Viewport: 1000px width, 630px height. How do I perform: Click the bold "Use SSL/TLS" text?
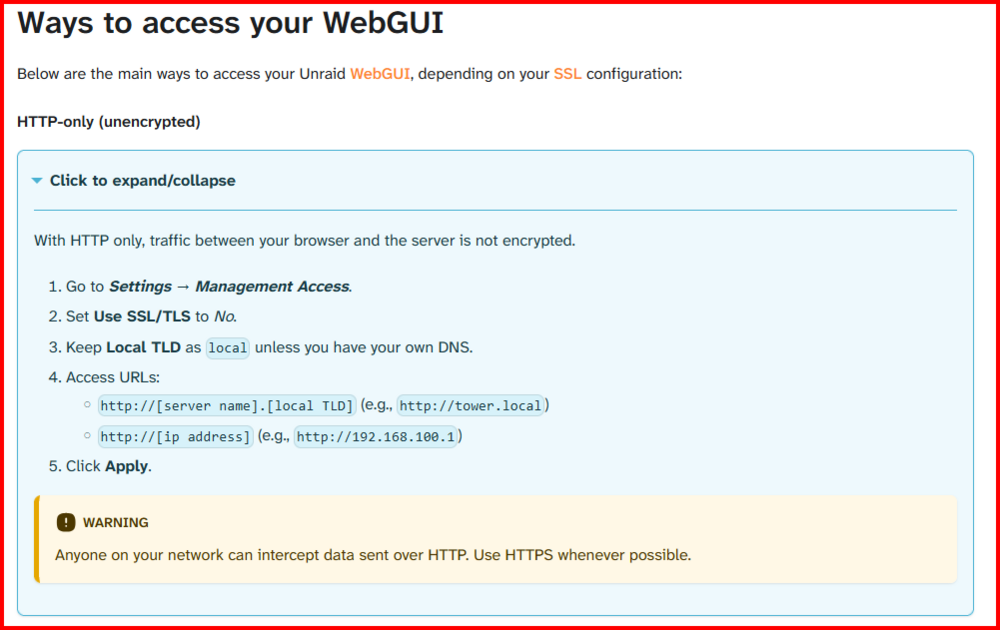click(x=142, y=317)
